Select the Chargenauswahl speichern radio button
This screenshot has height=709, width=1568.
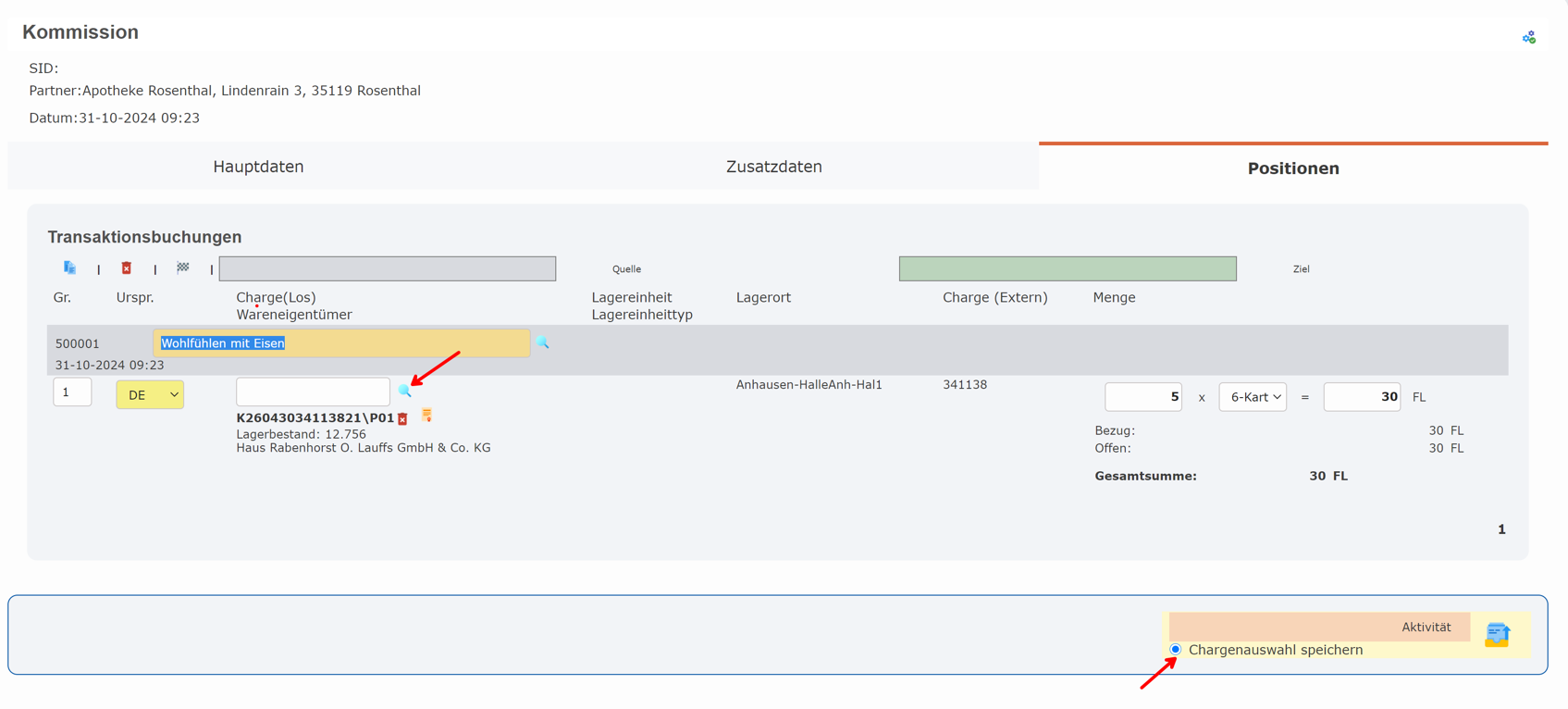pyautogui.click(x=1176, y=650)
